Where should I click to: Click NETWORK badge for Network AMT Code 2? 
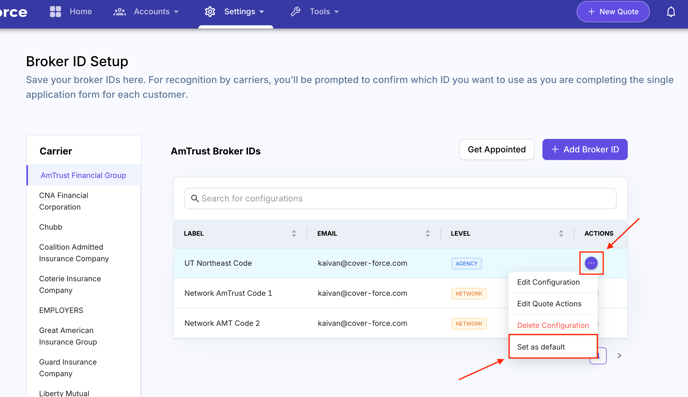[x=469, y=324]
